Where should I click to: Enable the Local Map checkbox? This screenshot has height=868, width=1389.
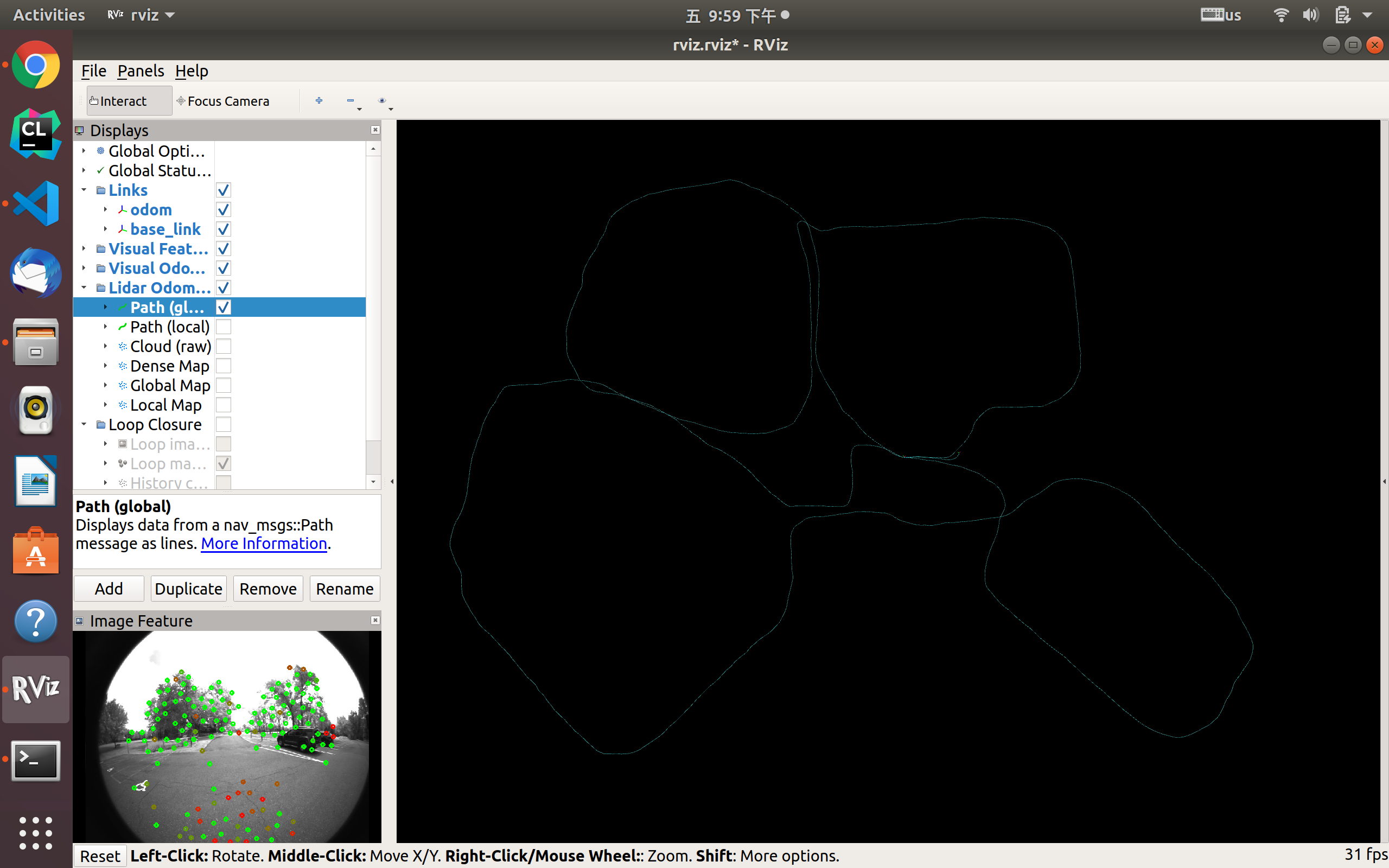coord(224,405)
